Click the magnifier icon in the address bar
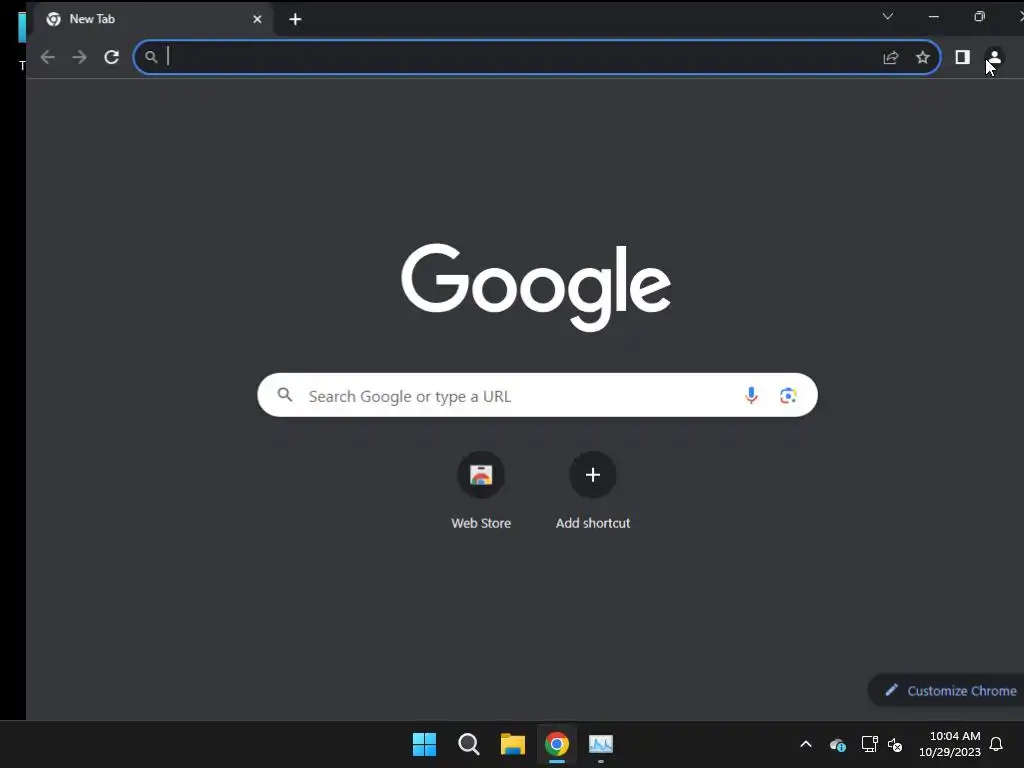The image size is (1024, 768). [151, 57]
